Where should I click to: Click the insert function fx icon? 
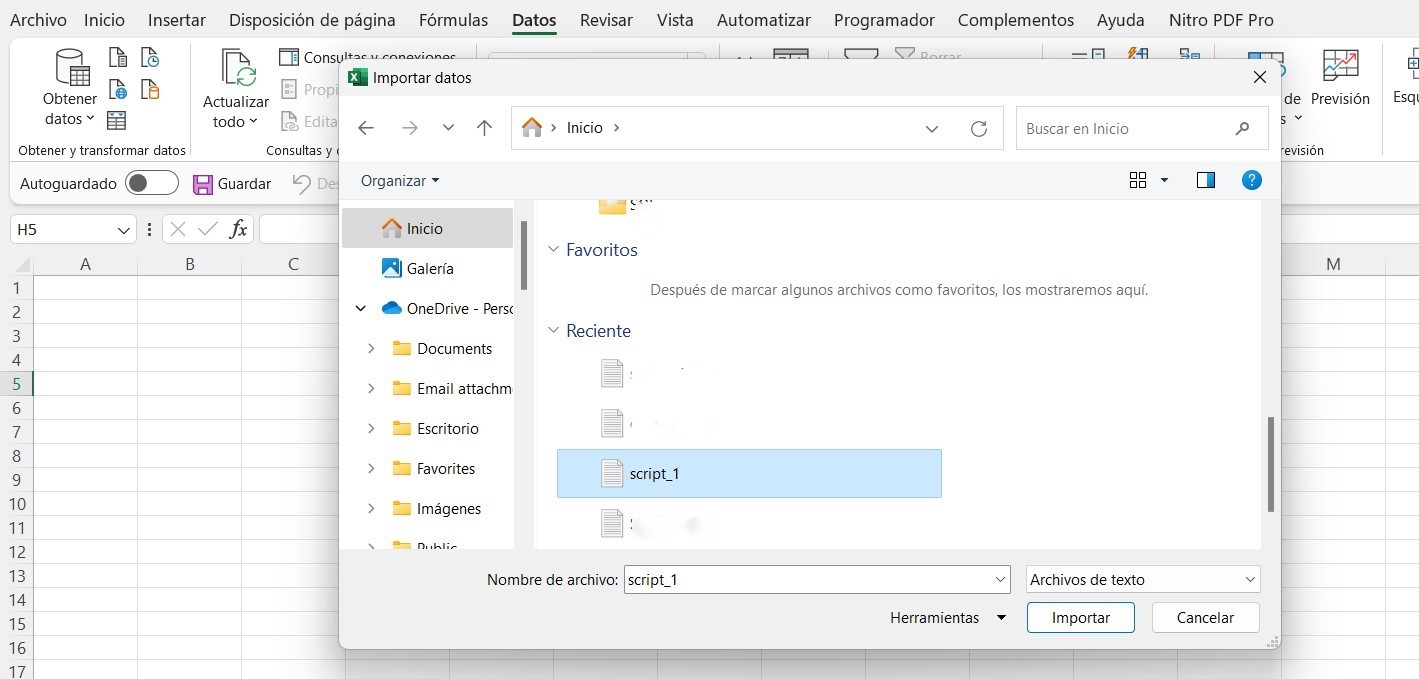point(238,229)
